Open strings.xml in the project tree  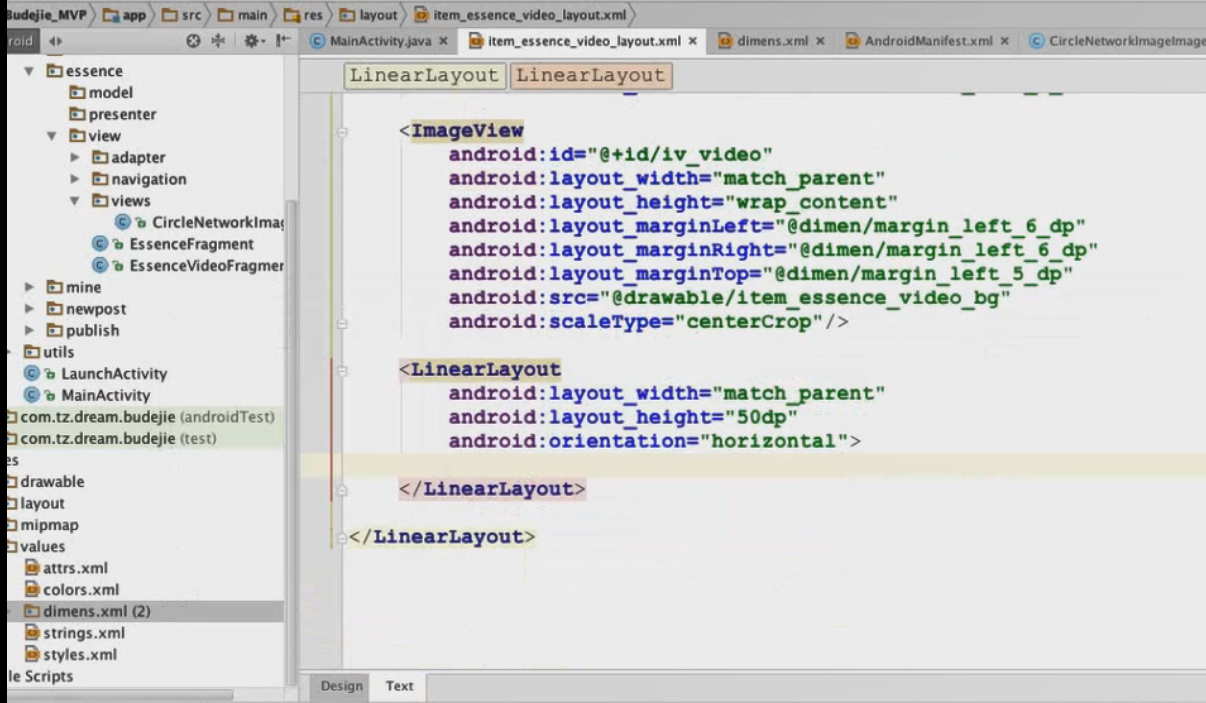click(x=75, y=633)
